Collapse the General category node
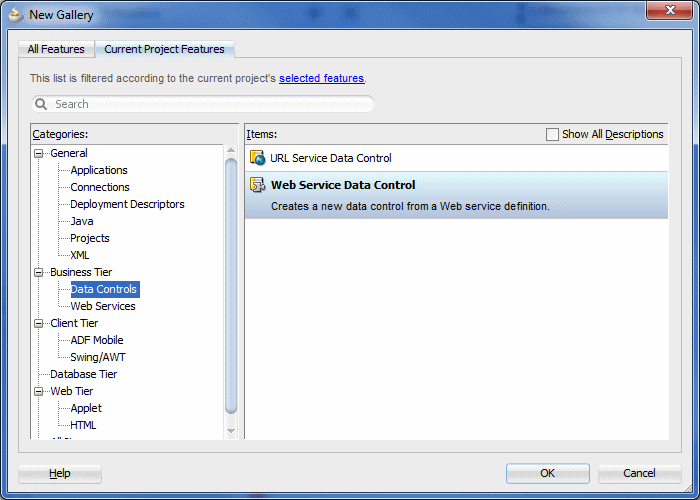 coord(40,154)
